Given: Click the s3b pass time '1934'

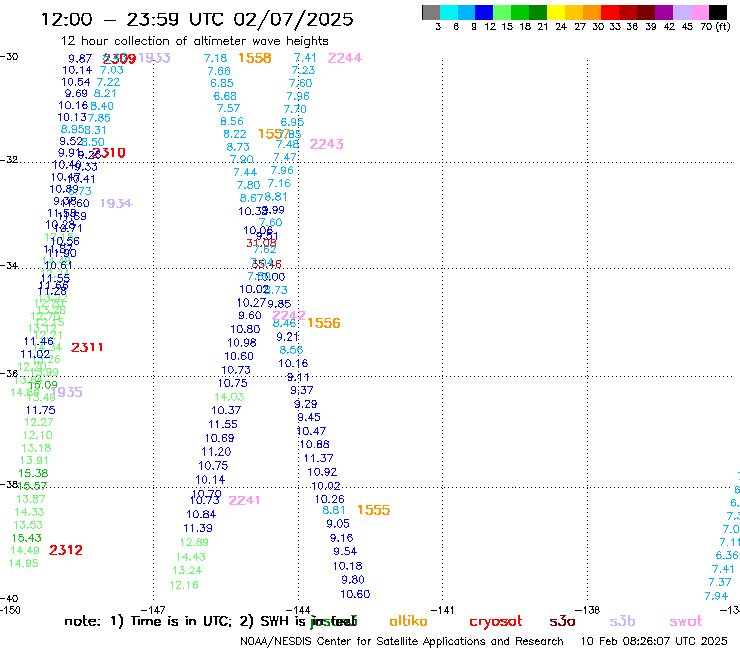Looking at the screenshot, I should pos(117,203).
